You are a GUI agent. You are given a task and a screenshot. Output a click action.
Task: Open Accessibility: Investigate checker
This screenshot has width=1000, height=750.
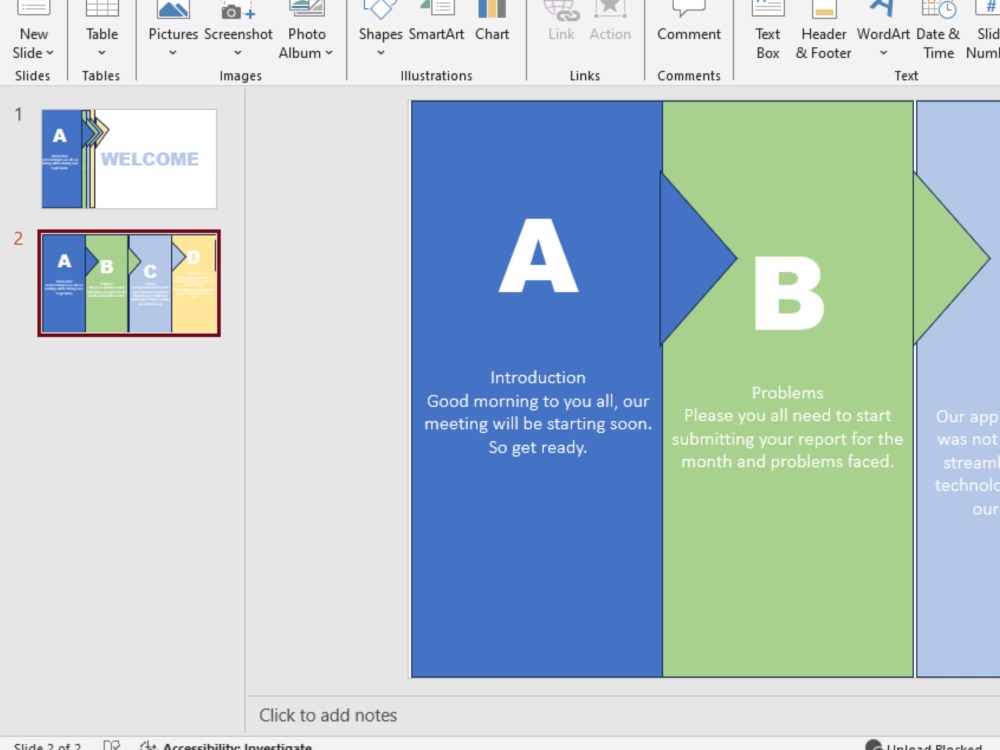point(226,746)
